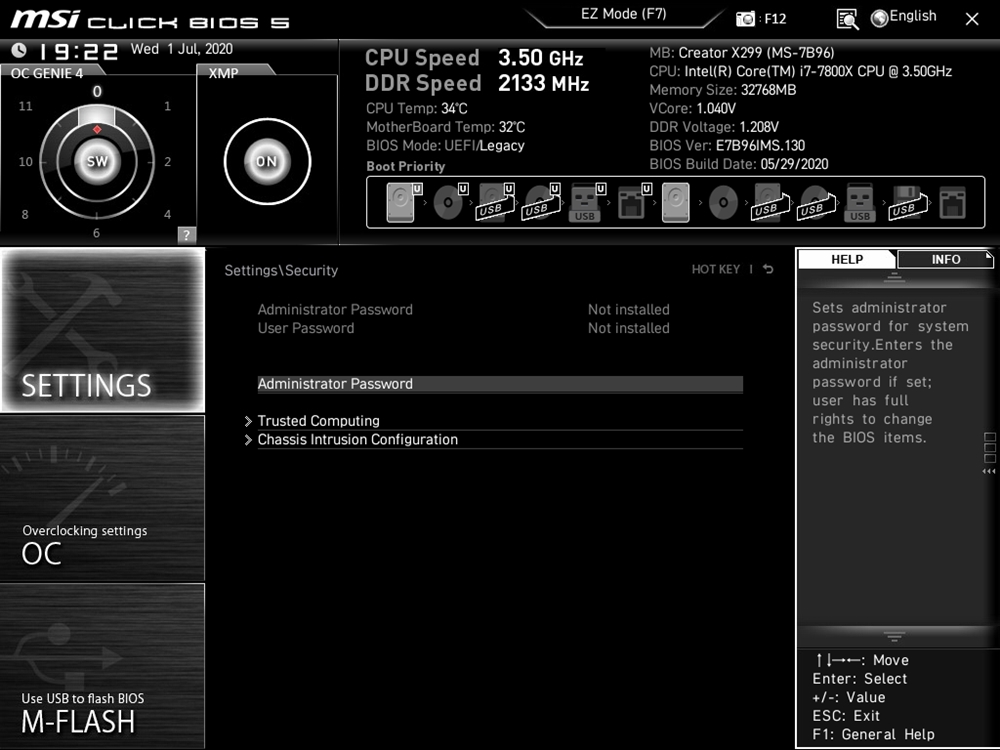Switch to EZ Mode (F7)
This screenshot has width=1000, height=750.
(x=624, y=14)
